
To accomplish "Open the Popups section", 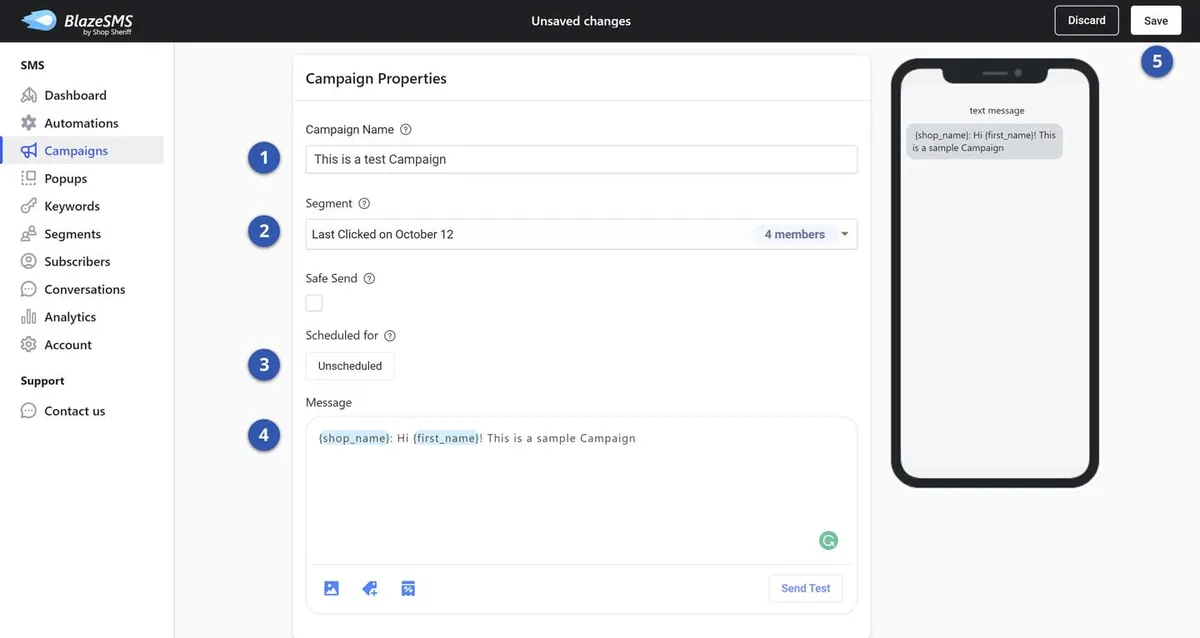I will pyautogui.click(x=62, y=177).
